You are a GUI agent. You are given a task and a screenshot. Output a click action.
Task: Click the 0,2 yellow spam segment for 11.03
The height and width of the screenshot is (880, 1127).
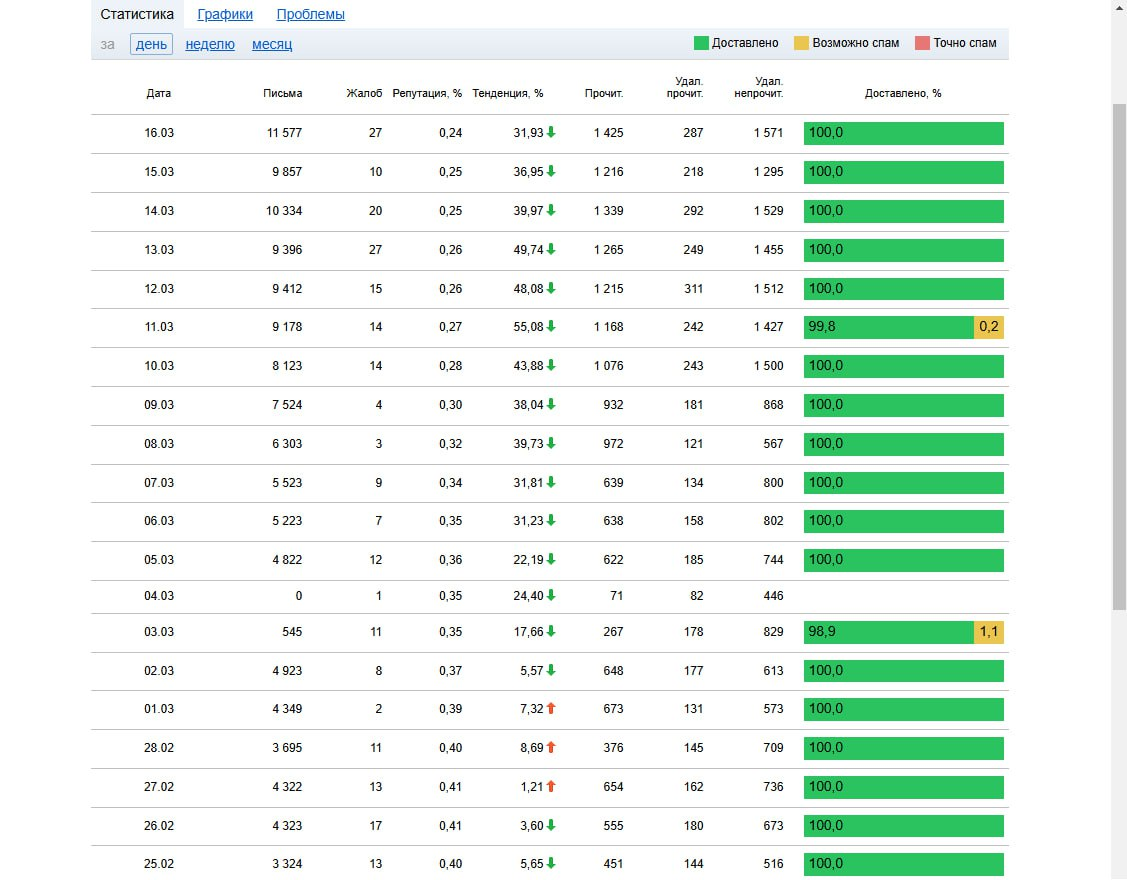pyautogui.click(x=989, y=327)
